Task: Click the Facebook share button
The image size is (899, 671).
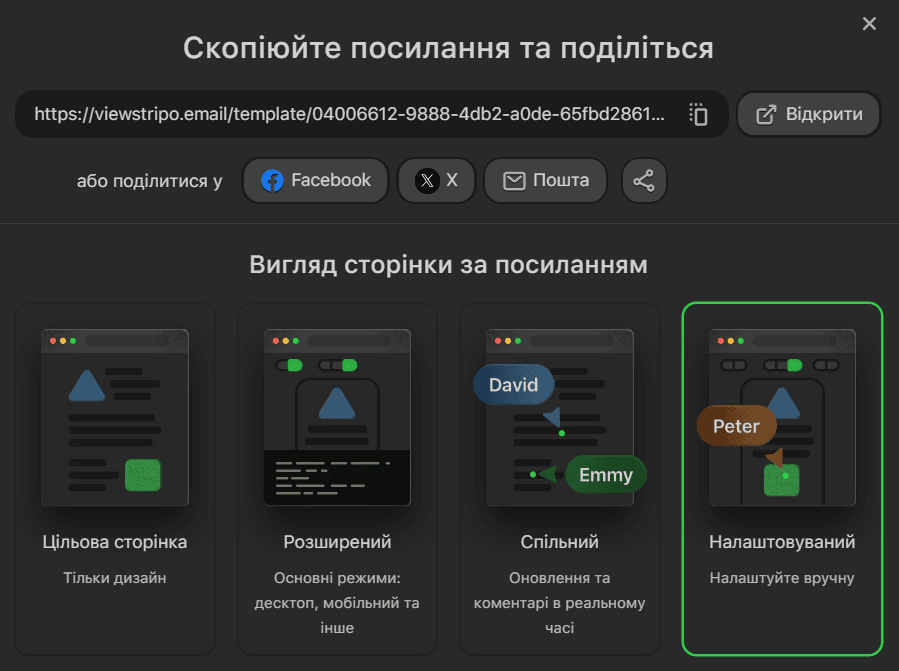Action: [315, 180]
